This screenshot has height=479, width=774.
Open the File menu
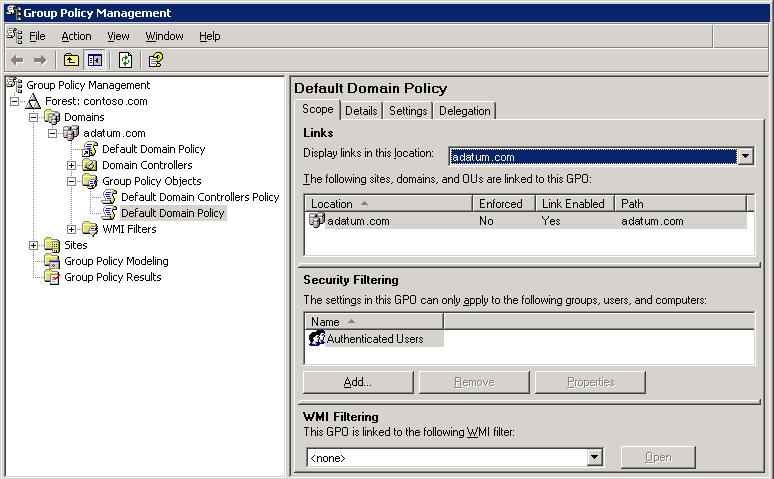37,36
